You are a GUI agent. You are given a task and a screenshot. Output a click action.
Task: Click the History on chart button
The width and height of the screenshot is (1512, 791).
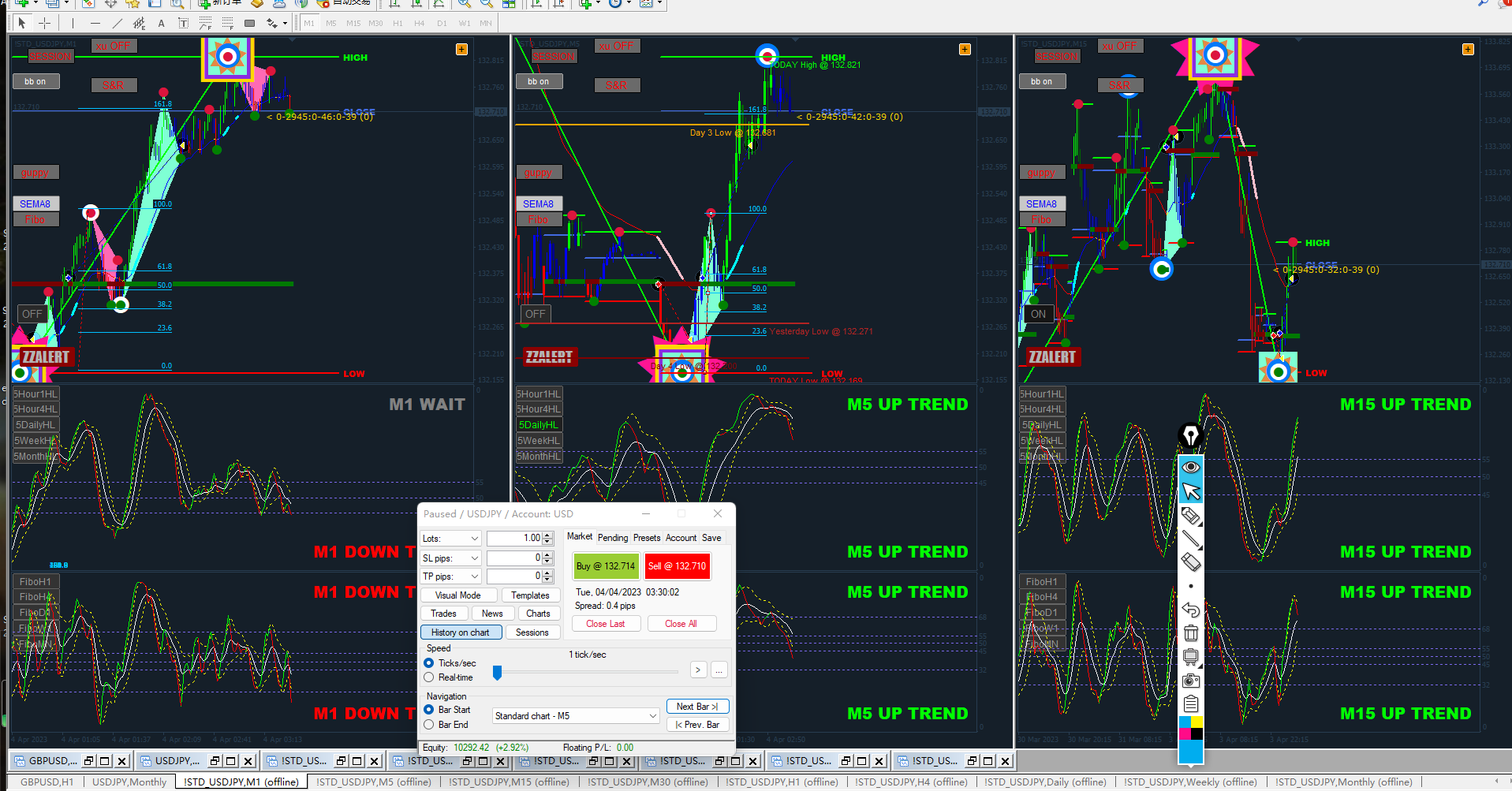[x=461, y=632]
